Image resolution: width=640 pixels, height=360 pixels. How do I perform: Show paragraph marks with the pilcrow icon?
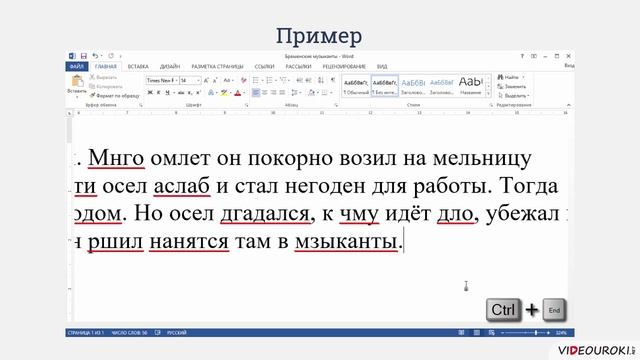[x=333, y=80]
